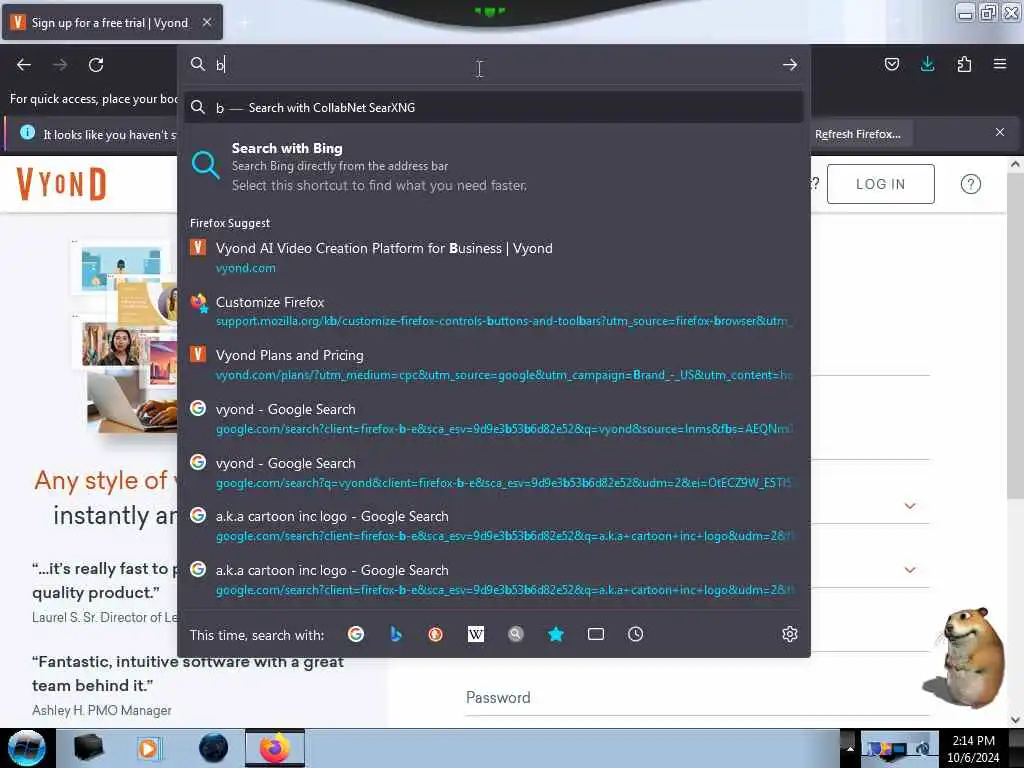Reload the current page

click(x=96, y=65)
